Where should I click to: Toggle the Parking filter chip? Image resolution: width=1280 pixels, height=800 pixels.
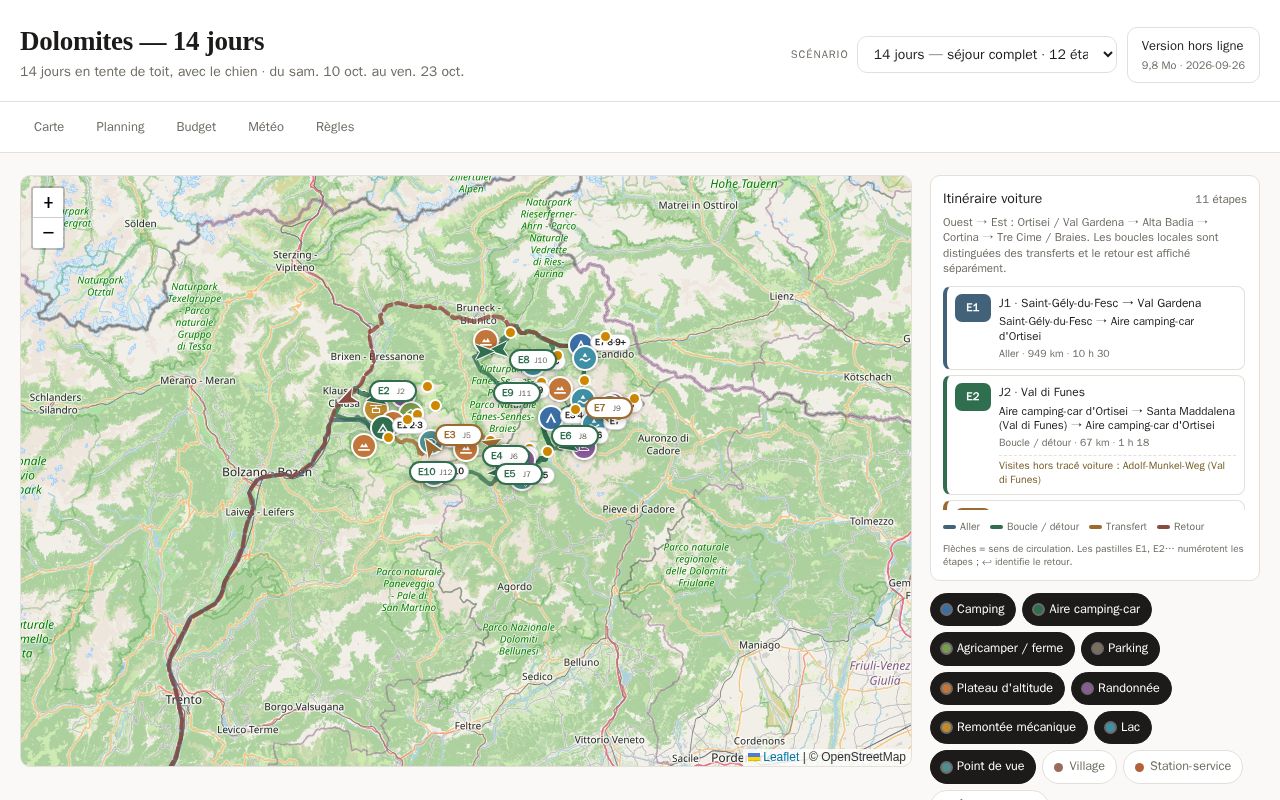[1120, 648]
